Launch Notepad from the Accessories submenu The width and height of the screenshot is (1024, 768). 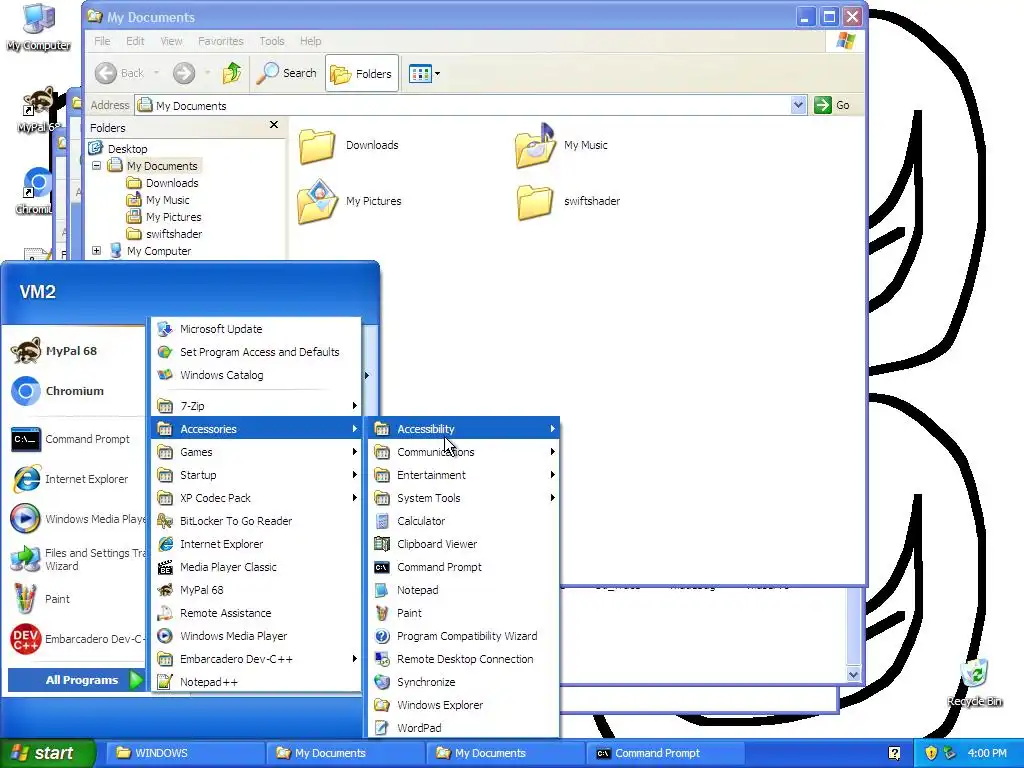coord(464,590)
